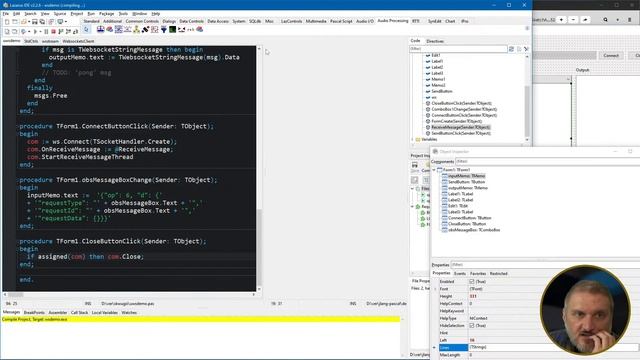Click the Step Over toolbar icon
The image size is (640, 360).
pyautogui.click(x=68, y=31)
